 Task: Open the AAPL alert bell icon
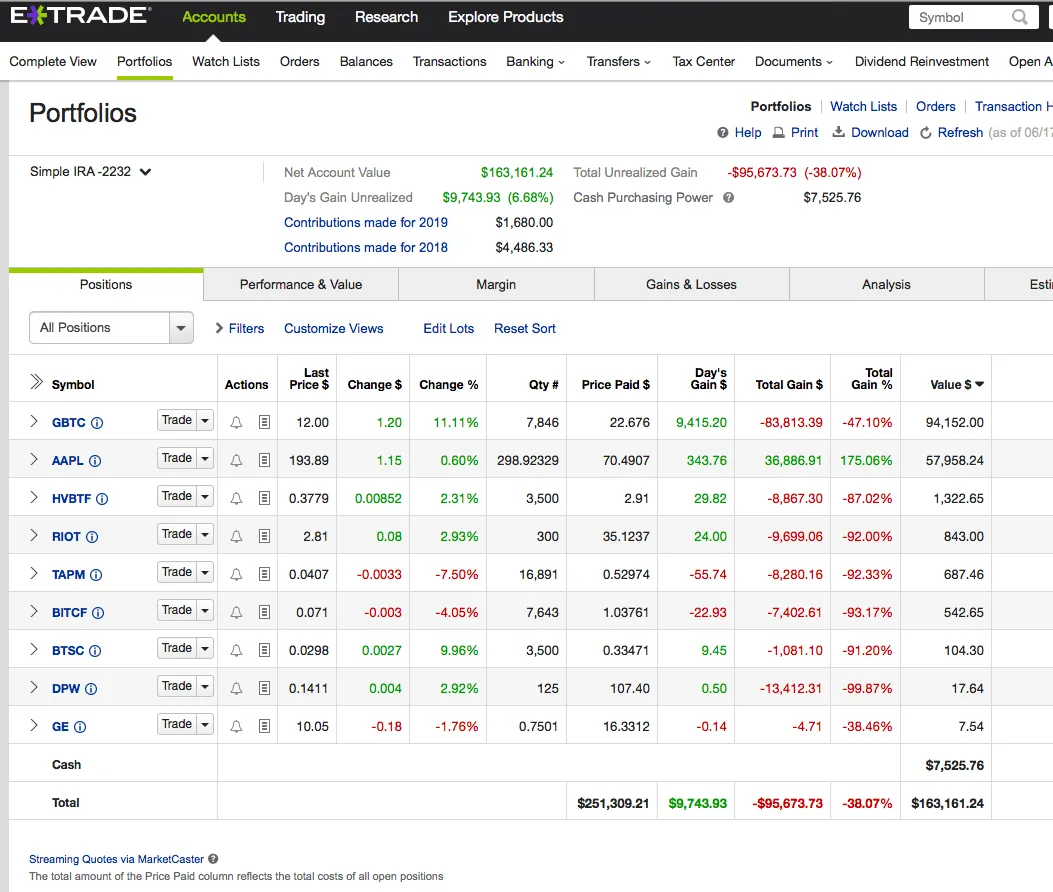click(236, 461)
